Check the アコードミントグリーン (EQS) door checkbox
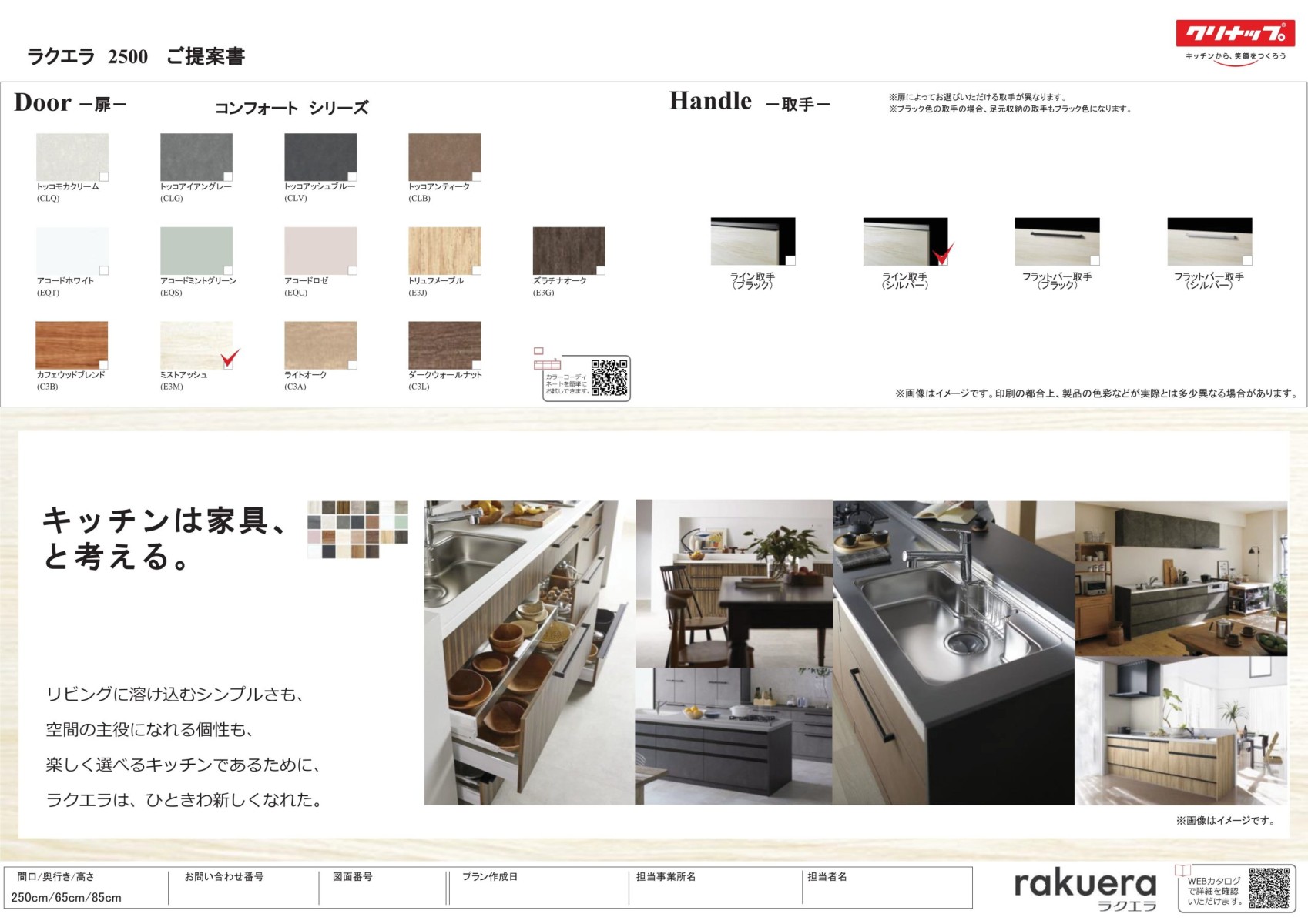This screenshot has height=924, width=1308. point(228,271)
